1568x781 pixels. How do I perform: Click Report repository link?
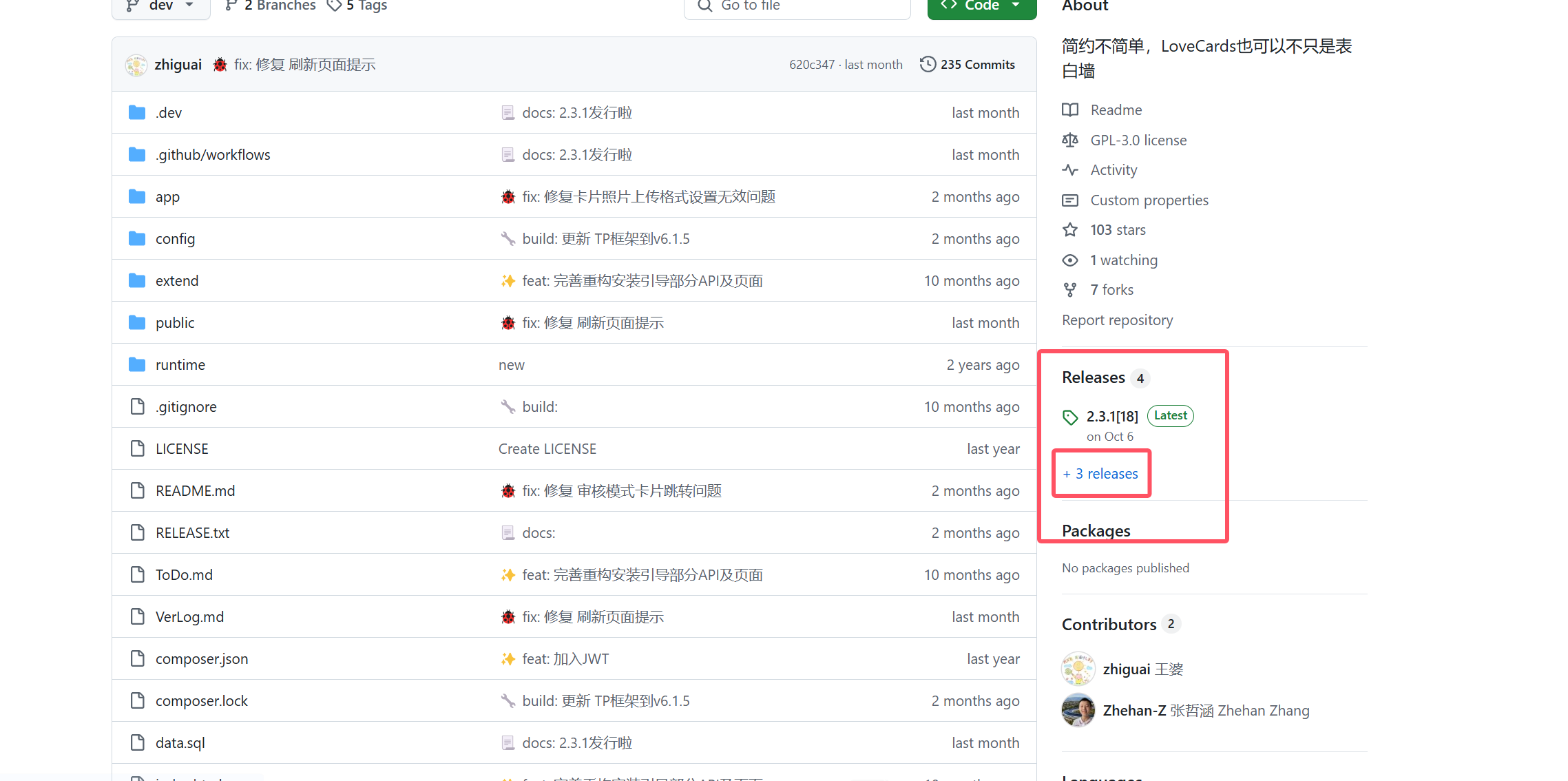1117,320
